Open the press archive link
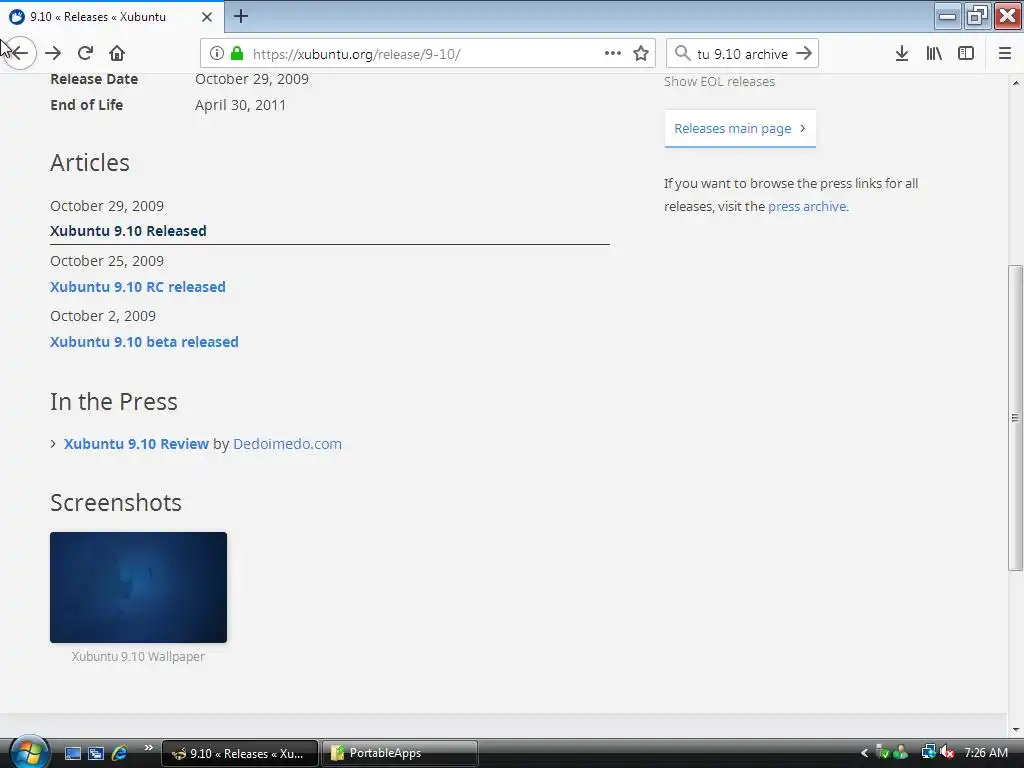 [x=808, y=206]
